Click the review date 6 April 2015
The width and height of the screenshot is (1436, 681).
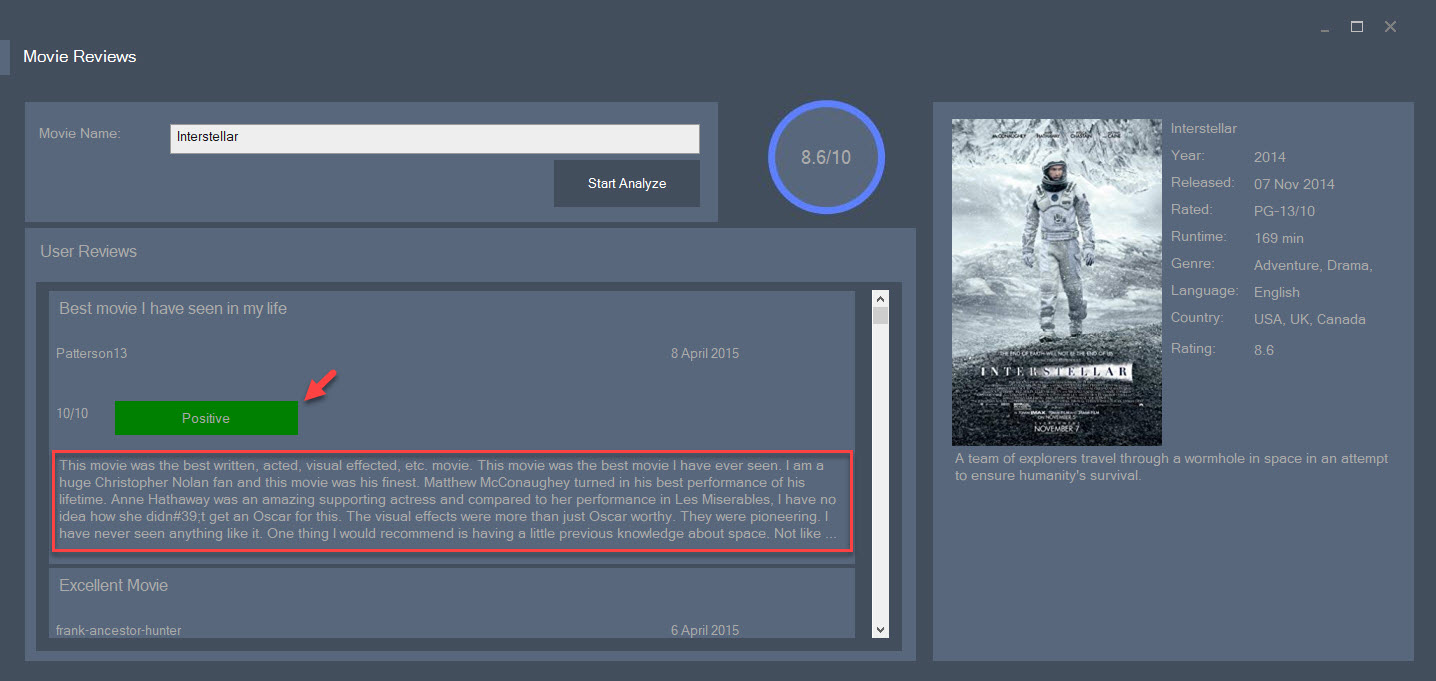pyautogui.click(x=705, y=630)
